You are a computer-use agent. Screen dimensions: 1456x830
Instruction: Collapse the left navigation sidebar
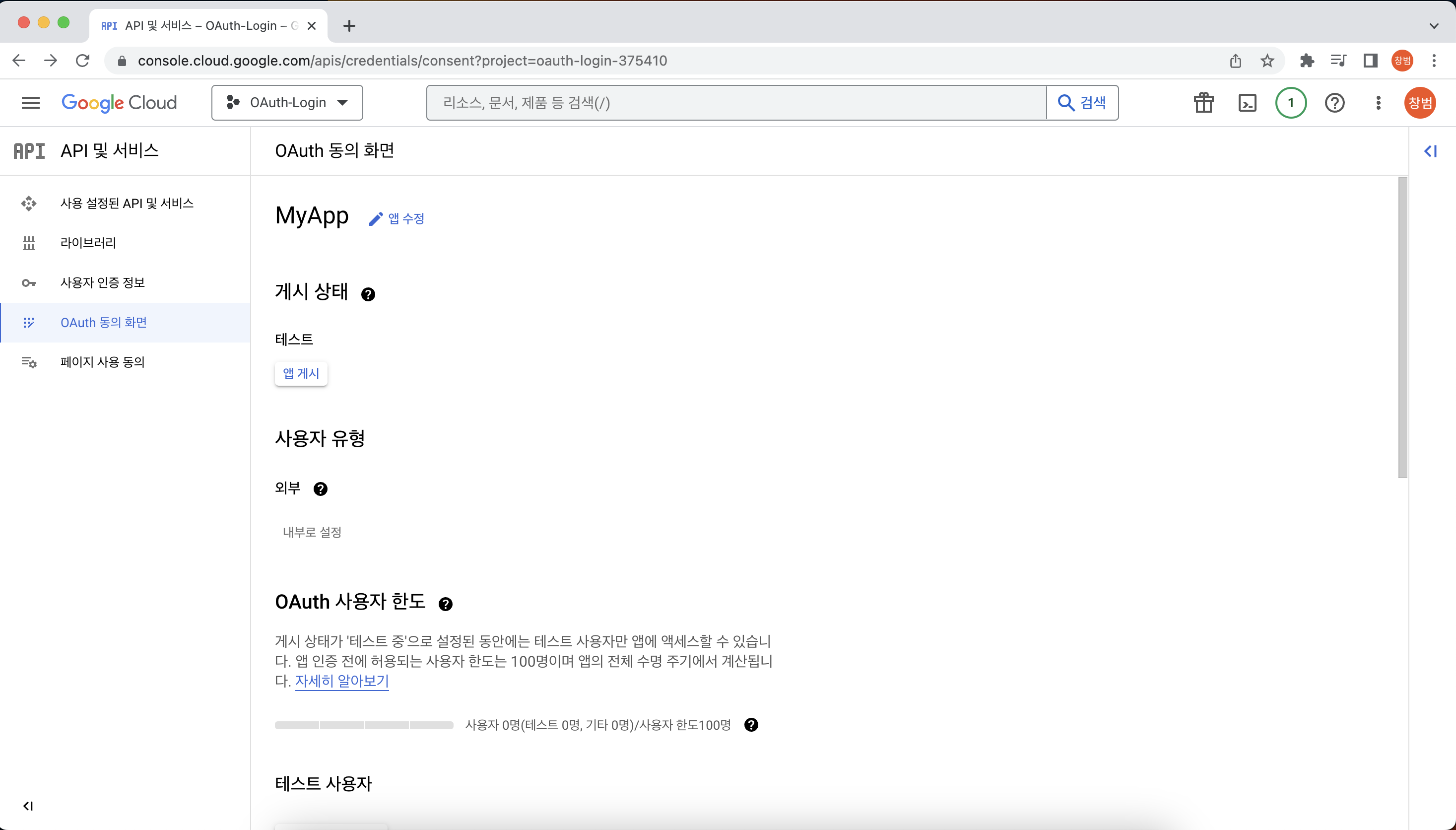[28, 806]
